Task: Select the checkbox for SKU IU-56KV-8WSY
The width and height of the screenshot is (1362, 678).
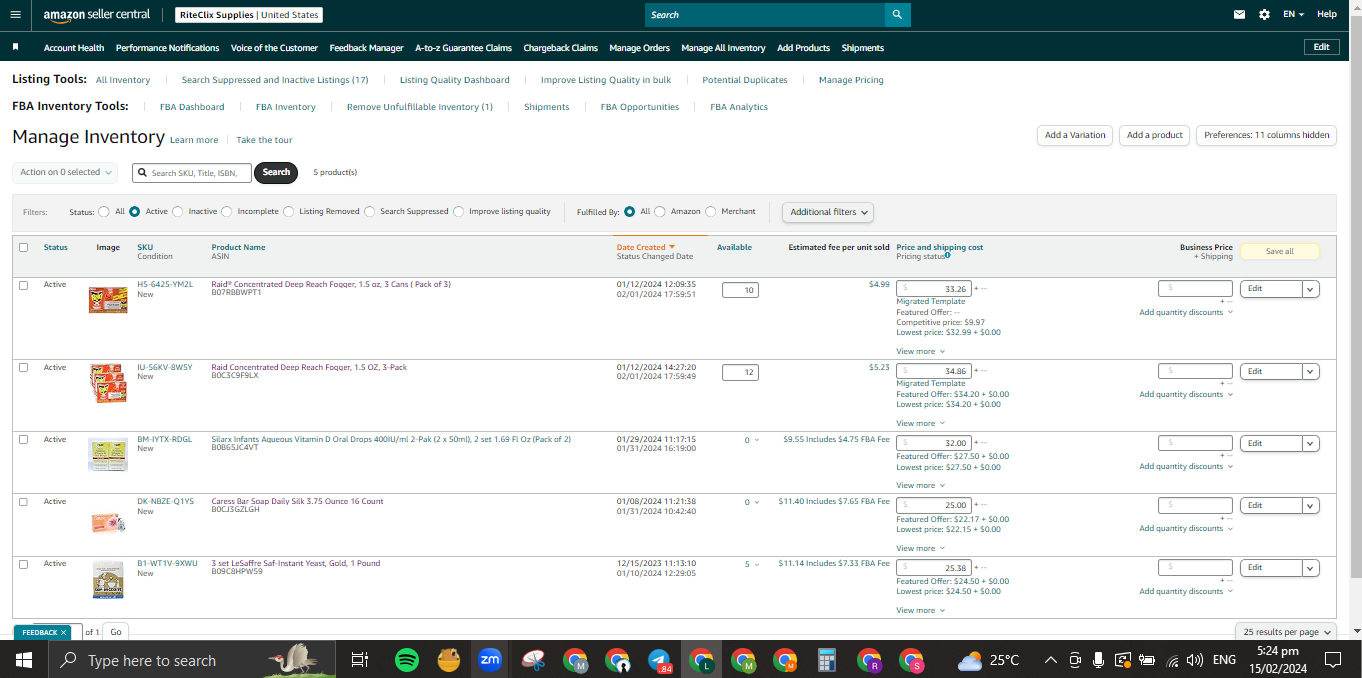Action: 23,368
